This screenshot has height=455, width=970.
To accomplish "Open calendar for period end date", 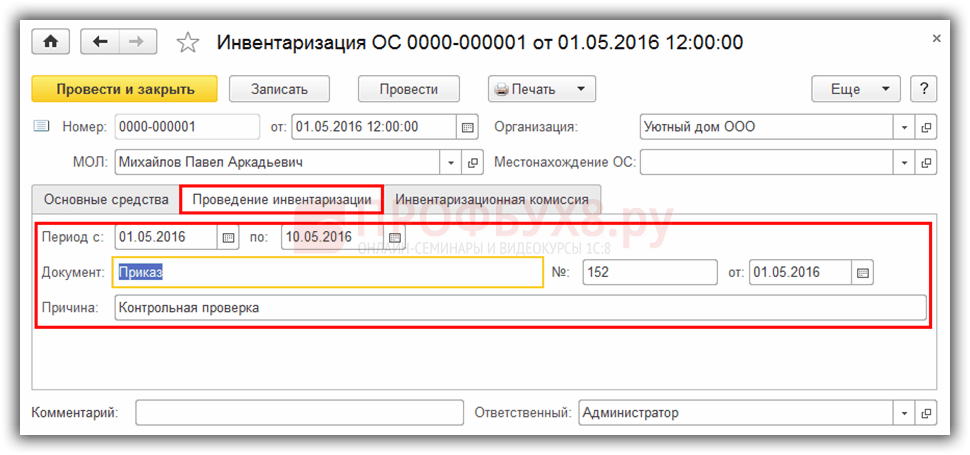I will point(393,237).
